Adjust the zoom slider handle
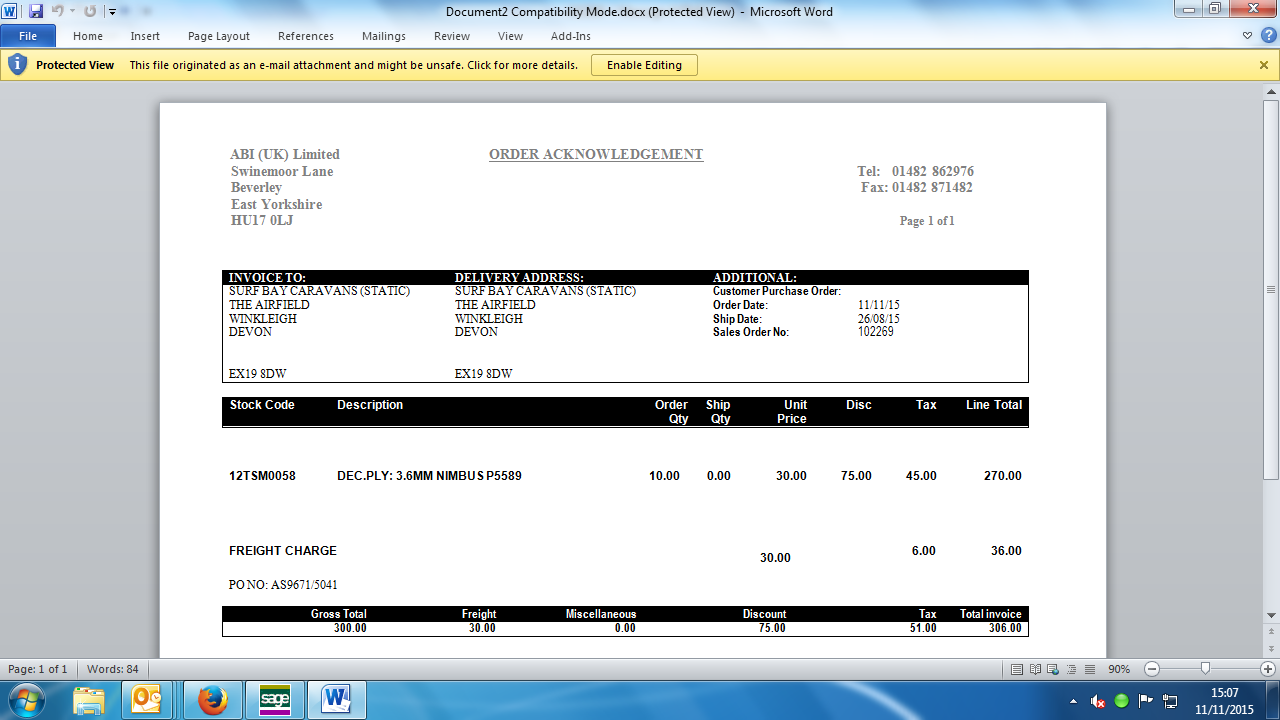Image resolution: width=1280 pixels, height=720 pixels. point(1205,669)
